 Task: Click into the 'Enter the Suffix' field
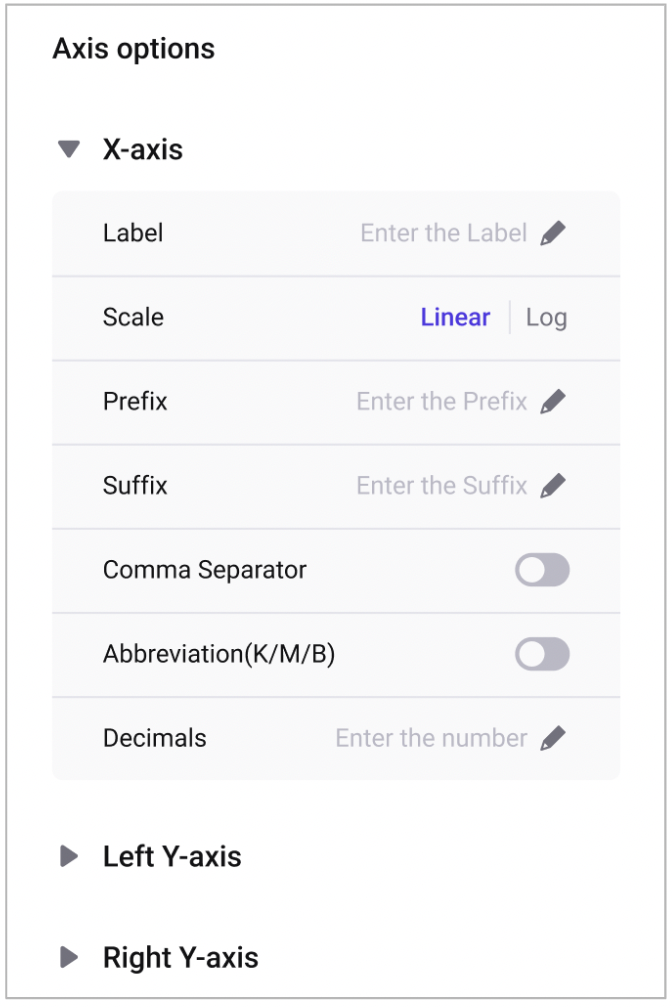(441, 486)
